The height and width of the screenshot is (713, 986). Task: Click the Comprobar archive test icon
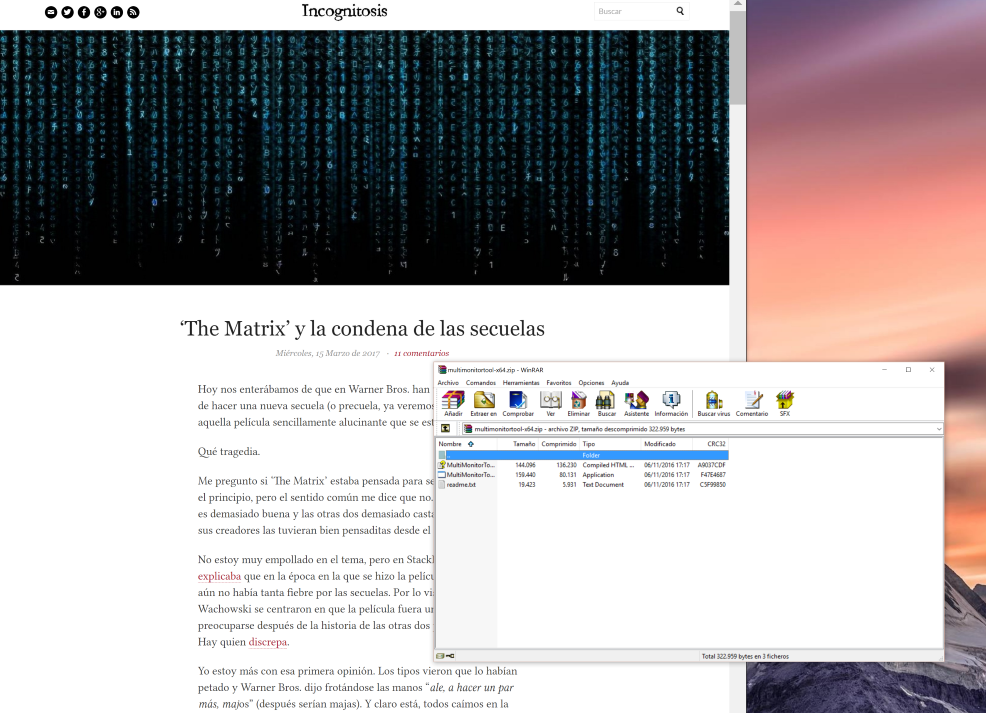[x=518, y=403]
